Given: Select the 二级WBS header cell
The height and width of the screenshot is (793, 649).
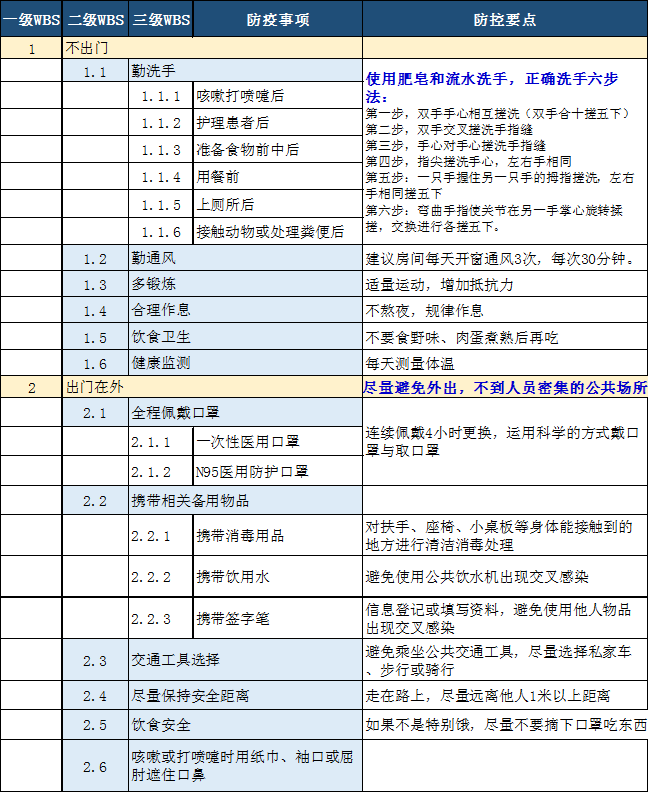Looking at the screenshot, I should coord(96,19).
